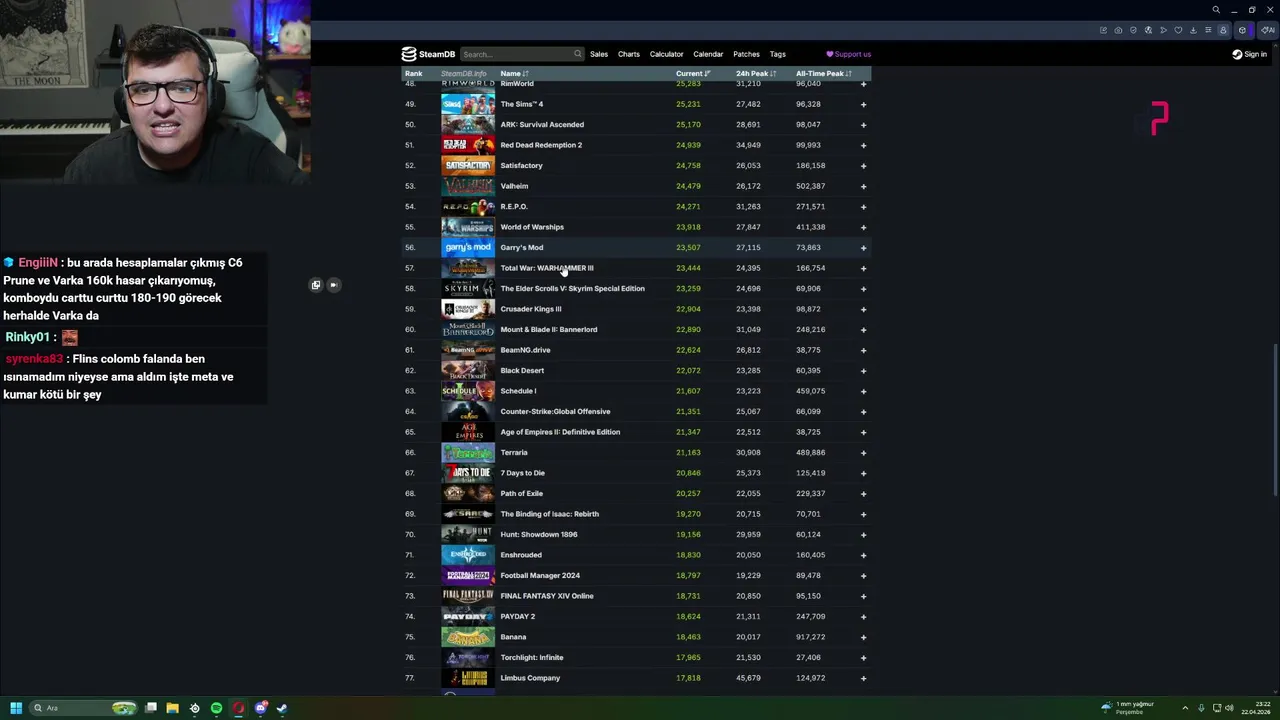
Task: Open the Calendar menu item
Action: (x=708, y=54)
